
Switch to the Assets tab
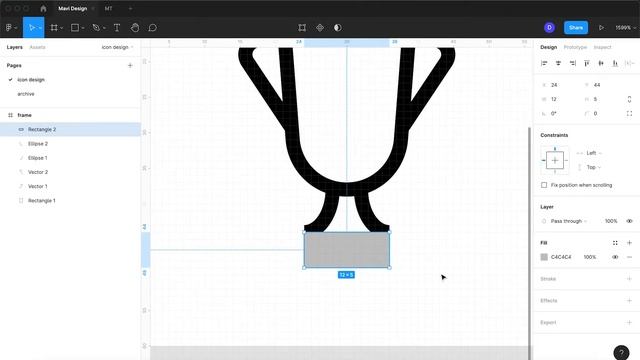coord(38,47)
